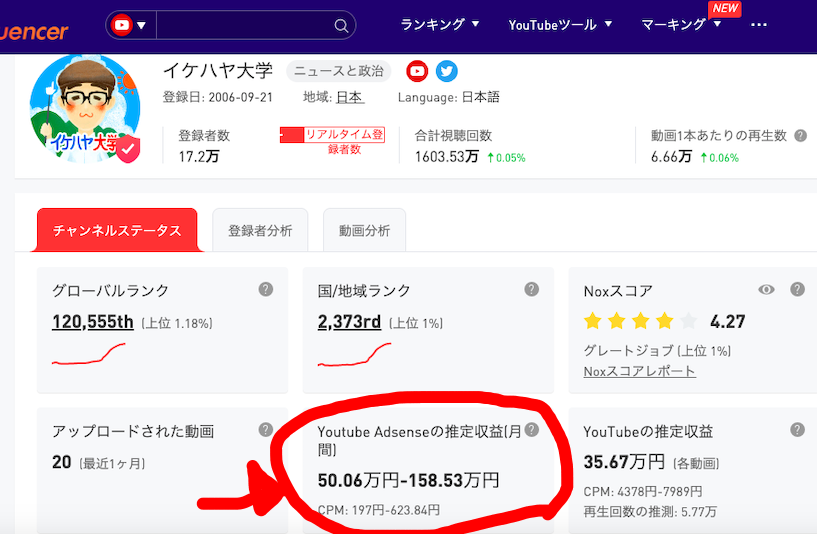Click help icon on グローバルランク card
This screenshot has height=534, width=817.
266,289
